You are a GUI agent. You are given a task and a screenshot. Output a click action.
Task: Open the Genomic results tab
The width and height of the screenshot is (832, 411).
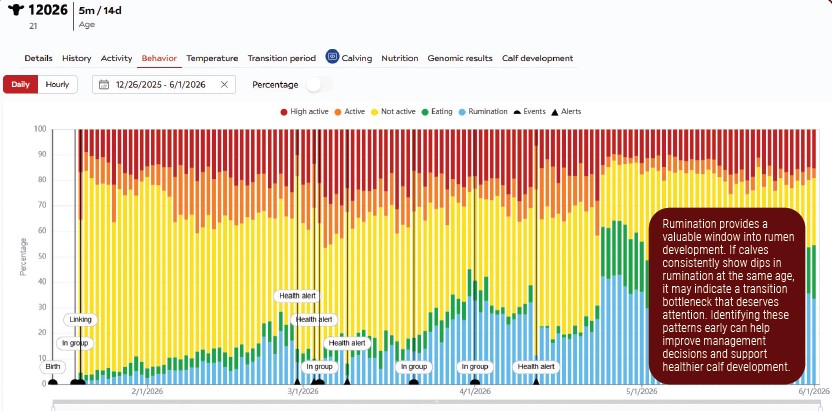[460, 58]
